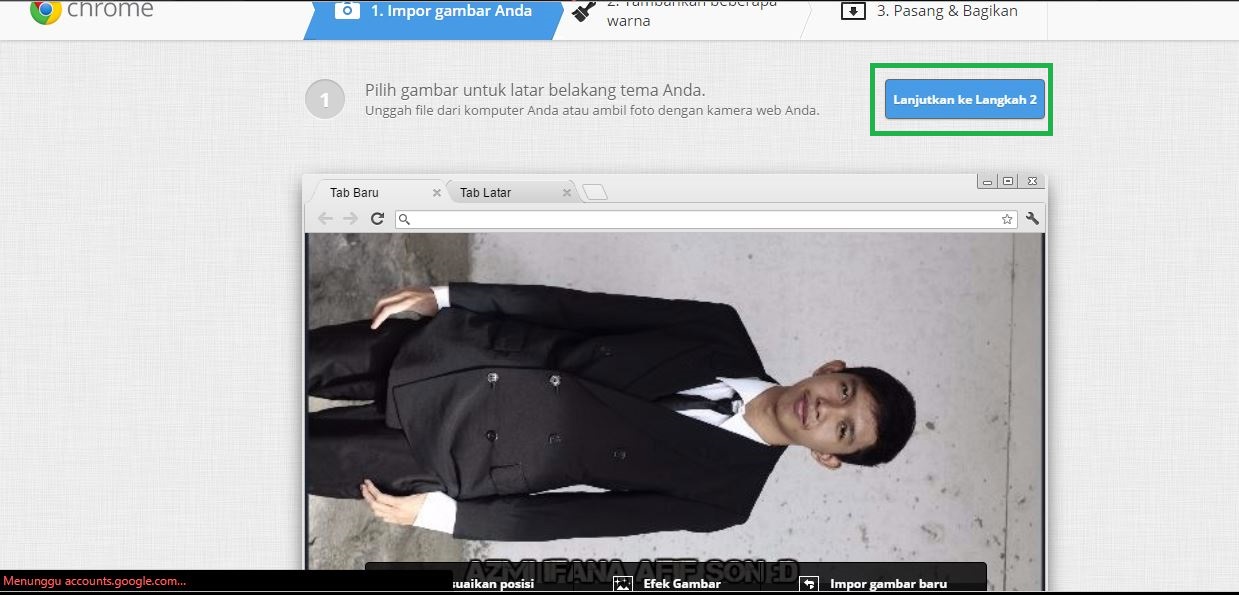This screenshot has width=1239, height=595.
Task: Click the Menunggu accounts.google.com status text
Action: (94, 581)
